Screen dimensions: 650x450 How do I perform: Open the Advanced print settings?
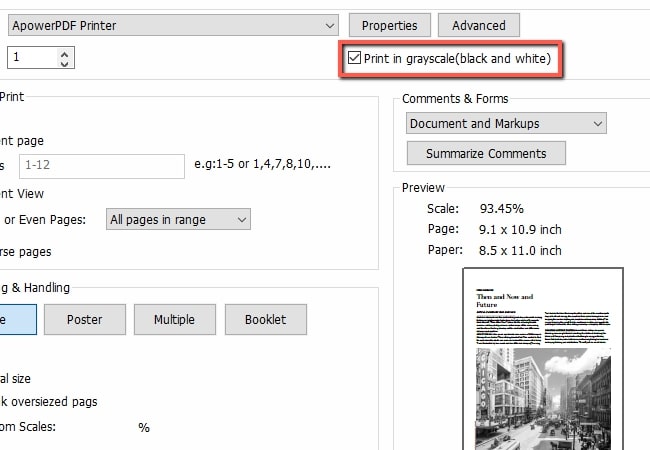point(478,25)
